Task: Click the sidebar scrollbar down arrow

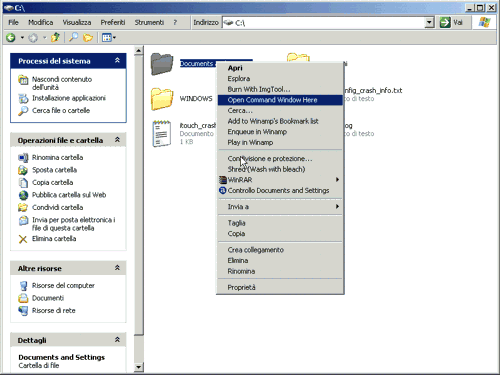Action: [x=139, y=367]
